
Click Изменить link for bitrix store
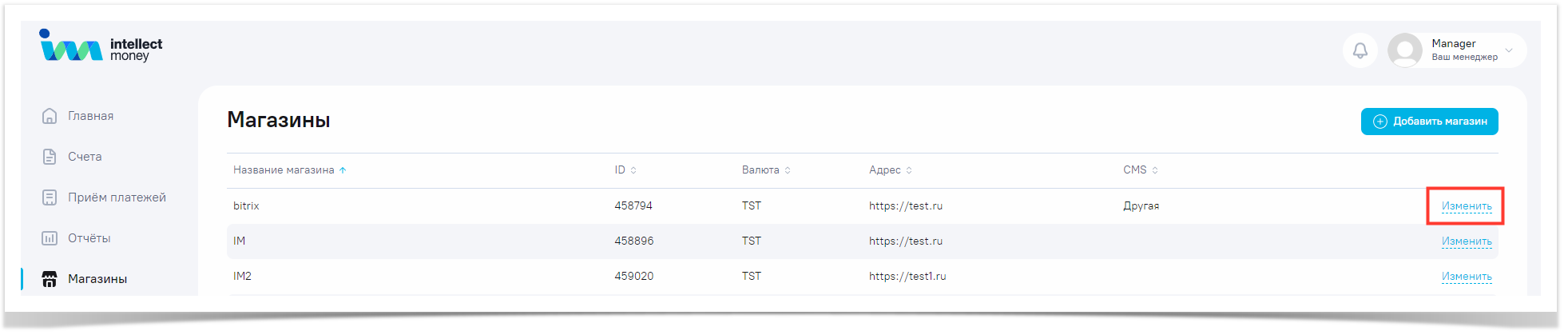(1466, 206)
